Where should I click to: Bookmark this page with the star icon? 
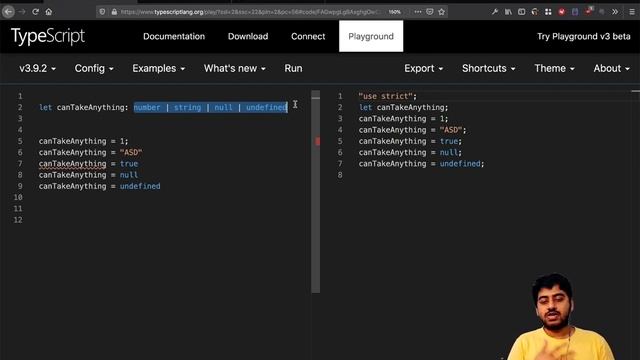point(441,12)
